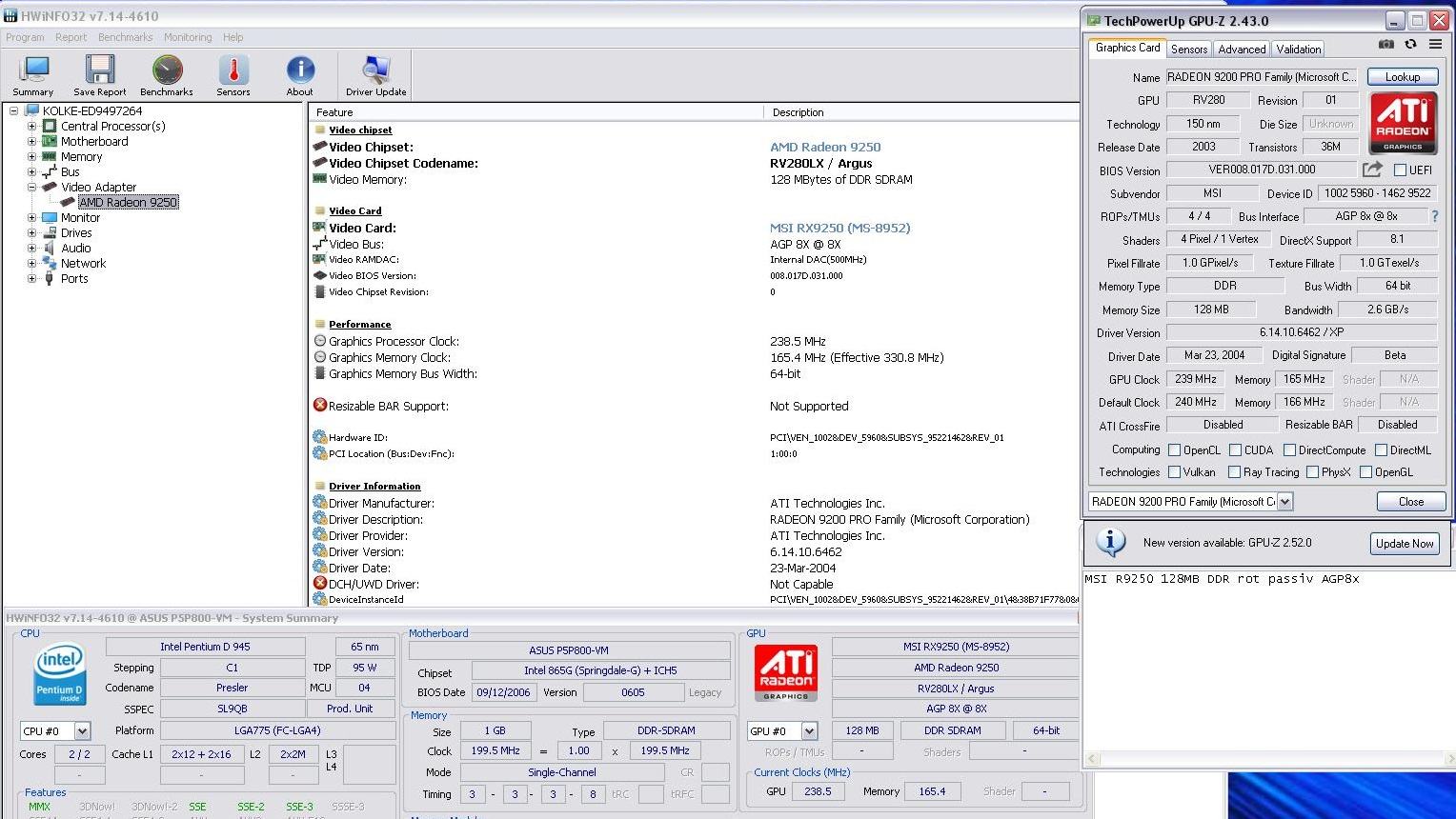
Task: Toggle the CUDA checkbox
Action: click(1235, 450)
